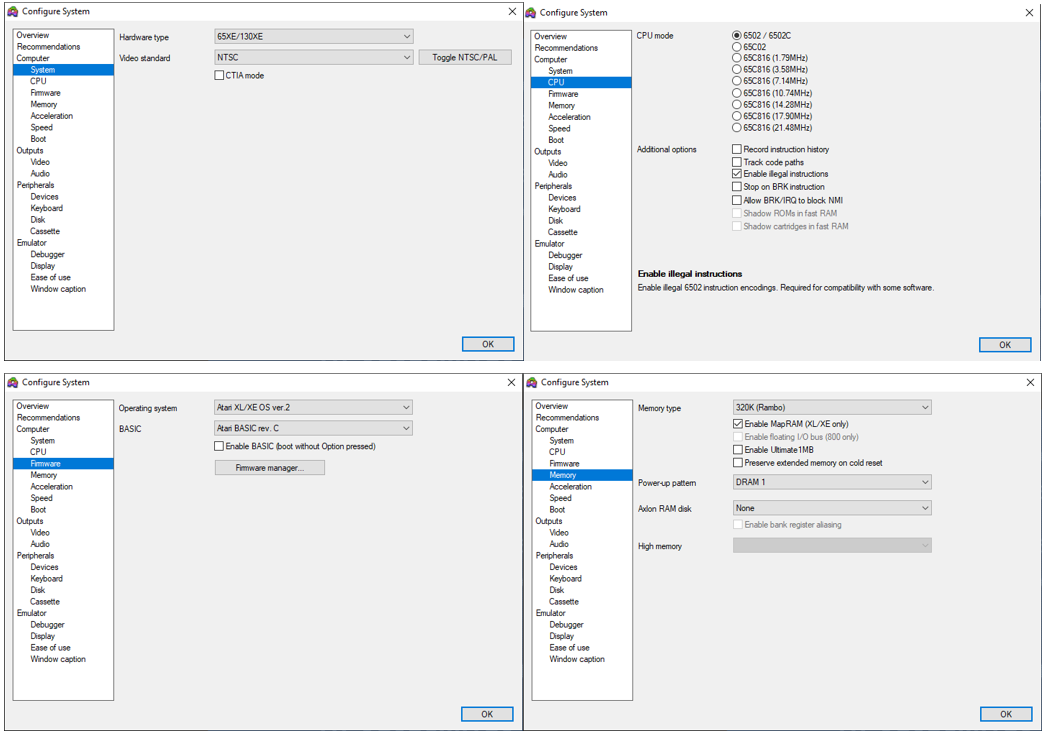1048x736 pixels.
Task: Check Preserve extended memory on cold reset
Action: (x=738, y=463)
